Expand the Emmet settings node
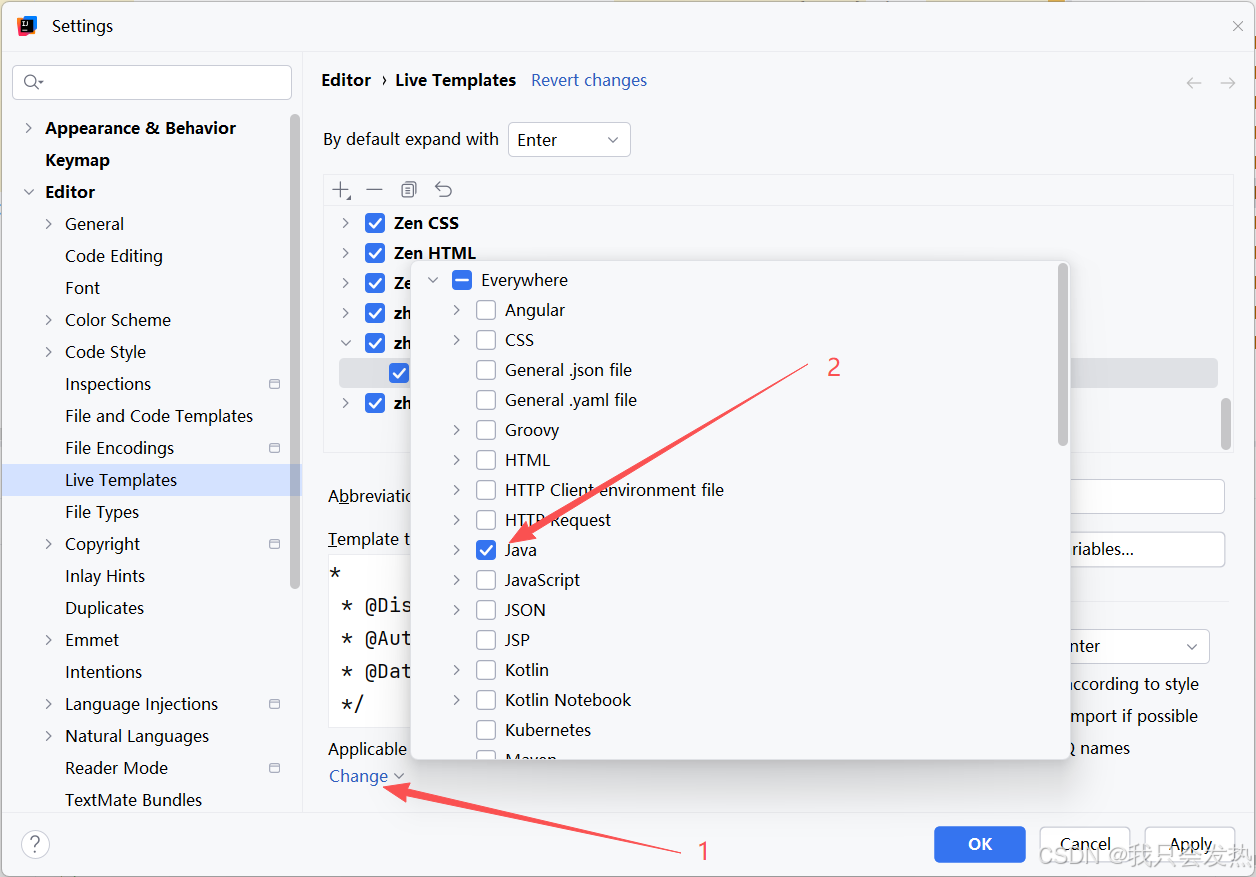The height and width of the screenshot is (877, 1256). click(49, 640)
